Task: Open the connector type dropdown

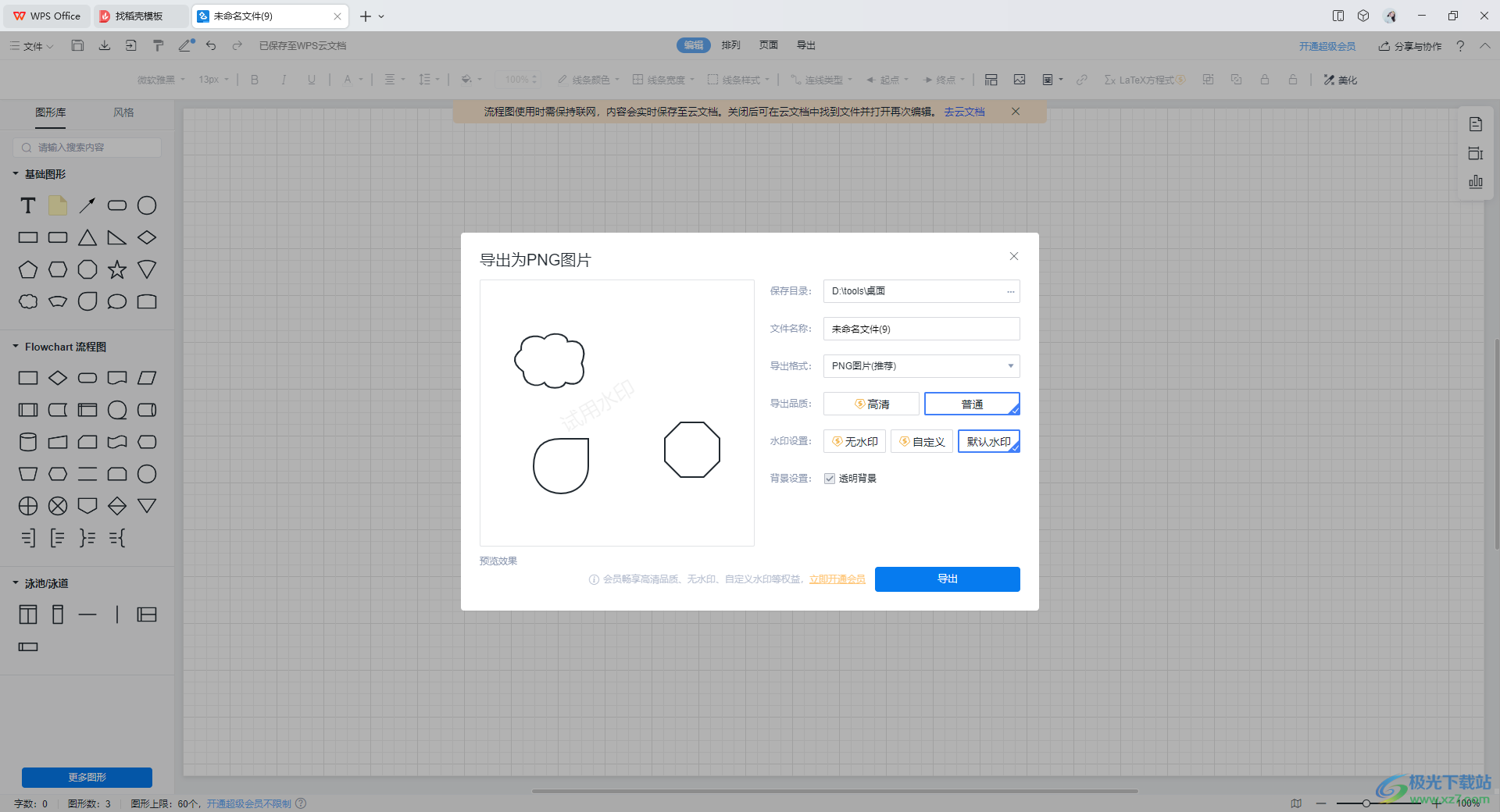Action: pyautogui.click(x=821, y=80)
